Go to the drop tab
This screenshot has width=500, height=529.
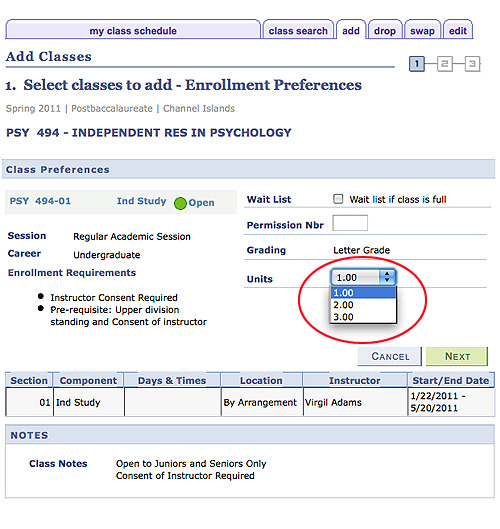(x=385, y=30)
